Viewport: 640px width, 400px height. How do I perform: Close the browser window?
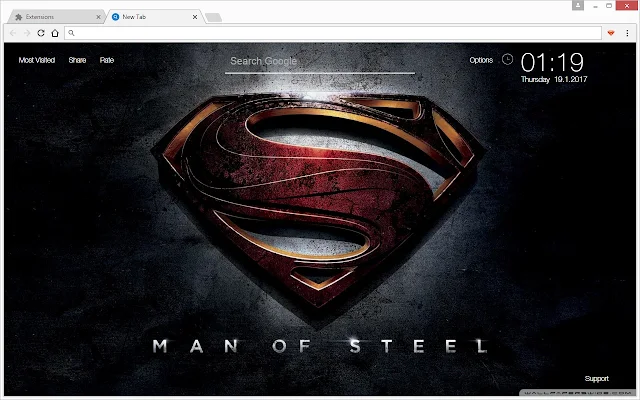pyautogui.click(x=627, y=6)
